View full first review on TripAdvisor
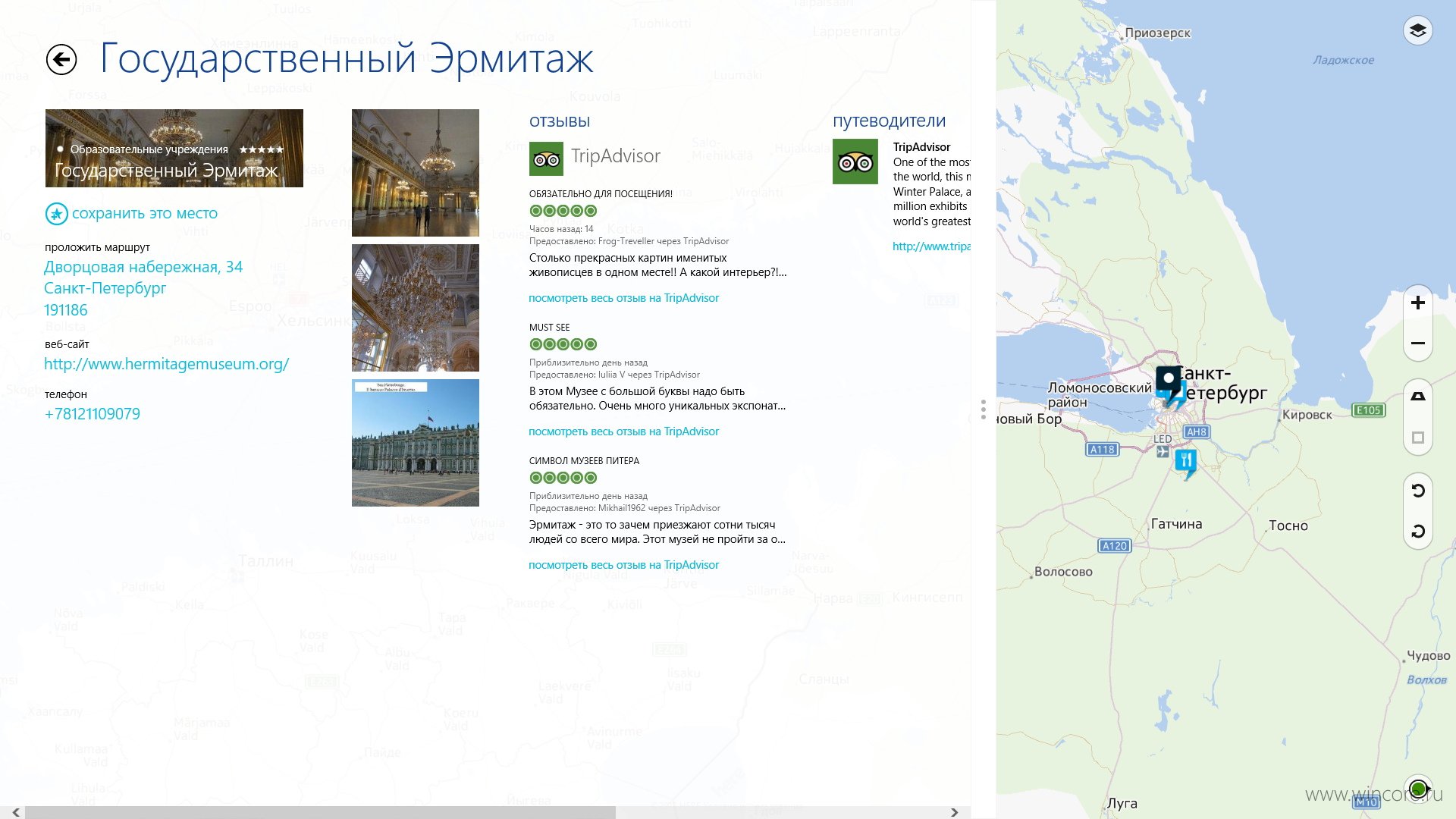Image resolution: width=1456 pixels, height=819 pixels. 623,298
